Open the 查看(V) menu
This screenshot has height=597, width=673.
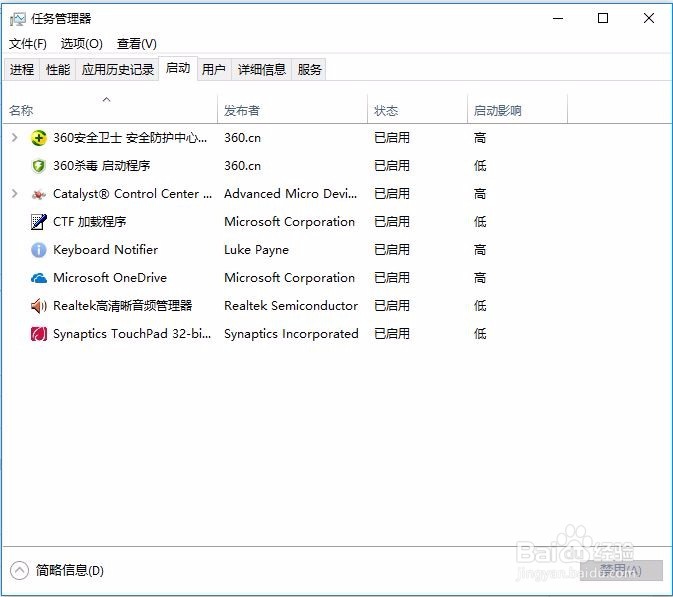[136, 44]
